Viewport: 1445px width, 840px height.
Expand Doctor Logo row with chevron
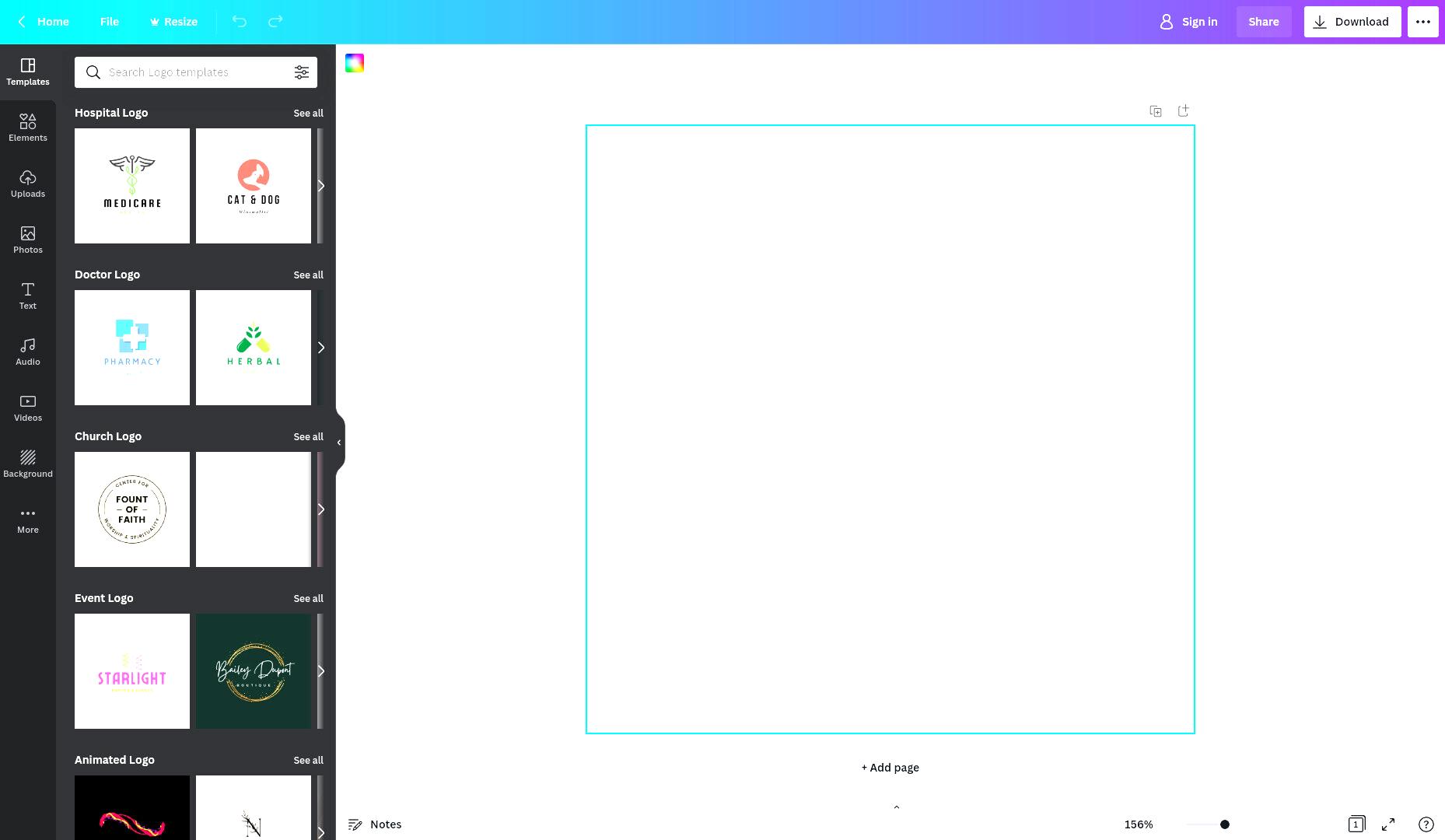[320, 348]
